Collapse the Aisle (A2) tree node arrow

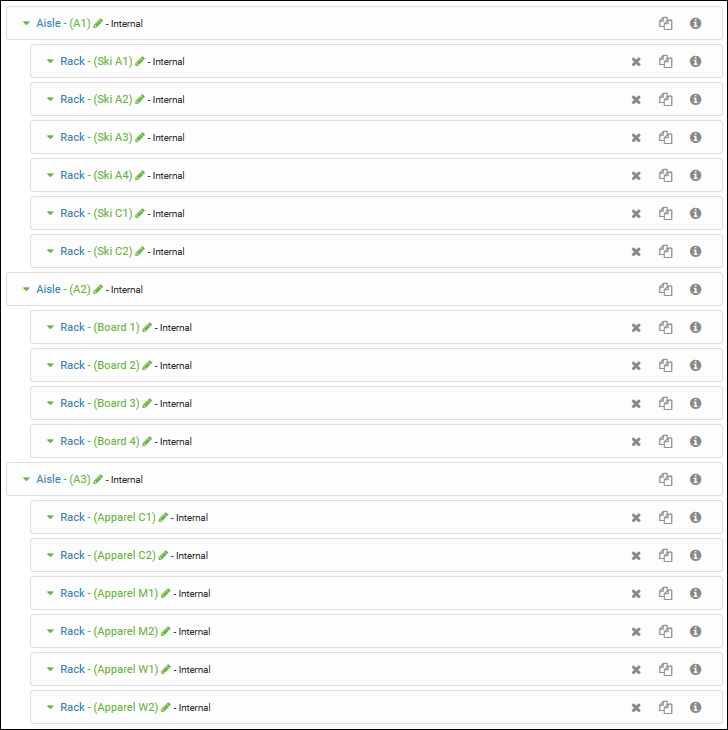coord(27,289)
